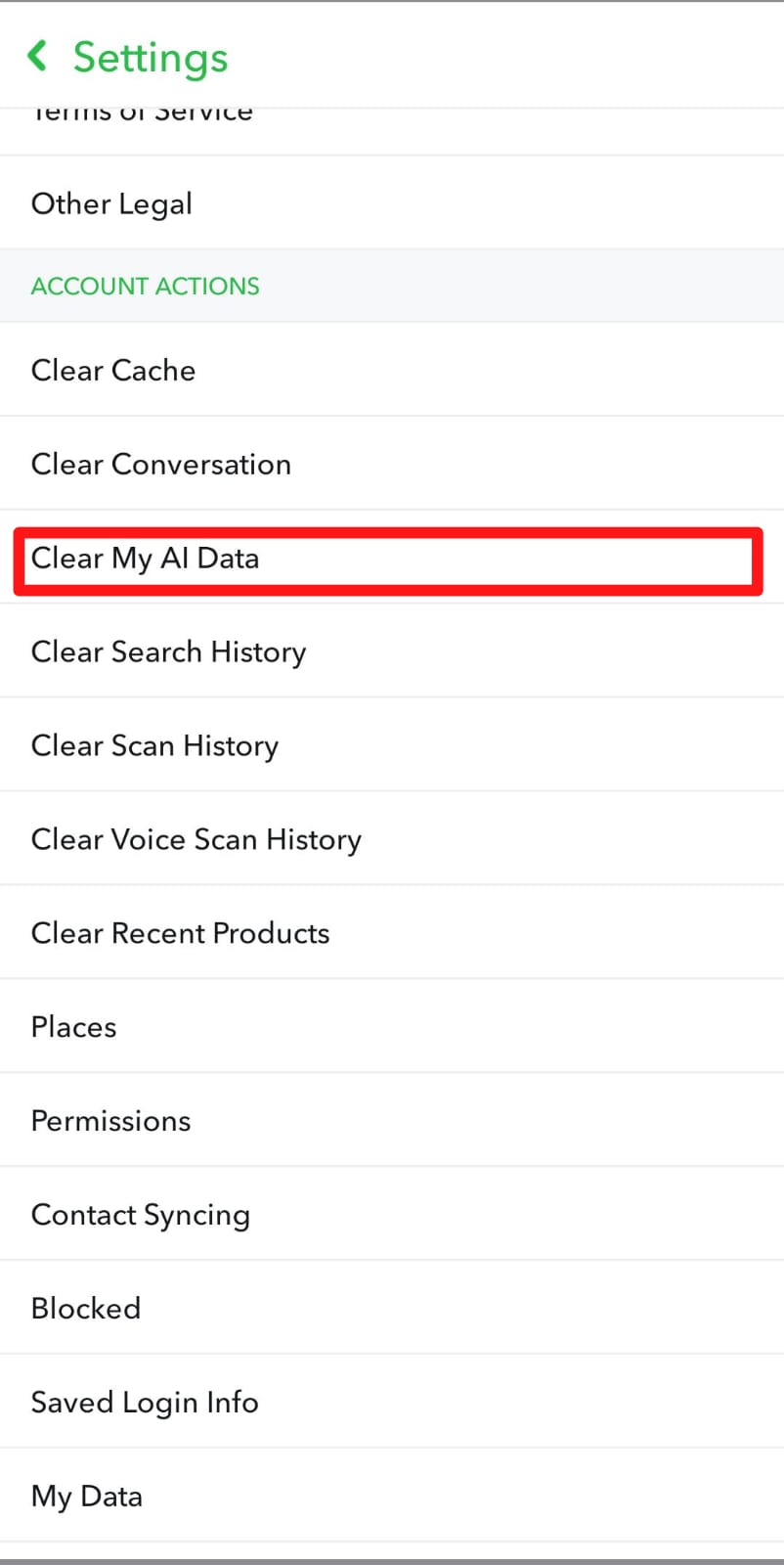Screen dimensions: 784x1565
Task: Click the Account Actions section header
Action: (x=146, y=286)
